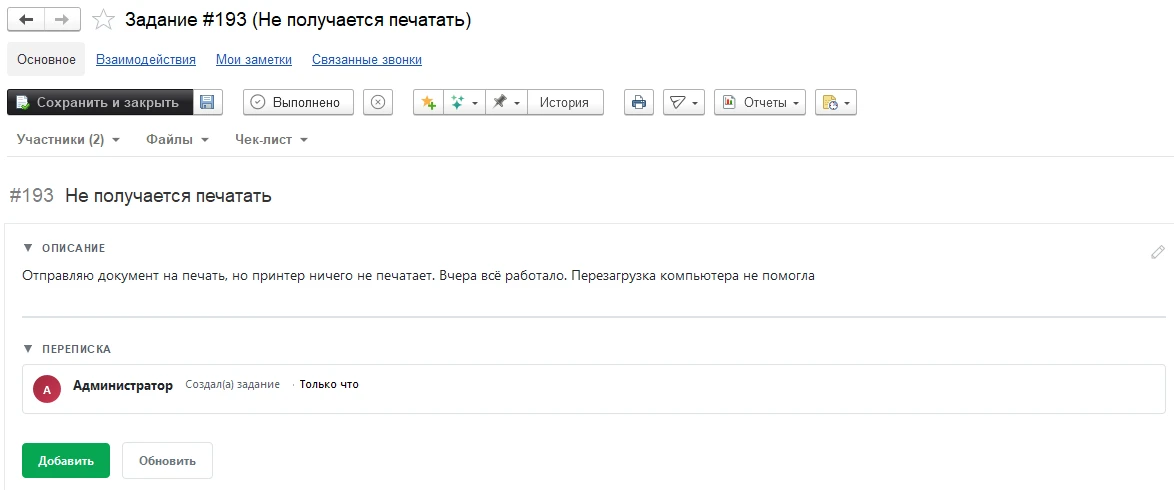Image resolution: width=1174 pixels, height=490 pixels.
Task: Go forward with the right arrow button
Action: point(63,20)
